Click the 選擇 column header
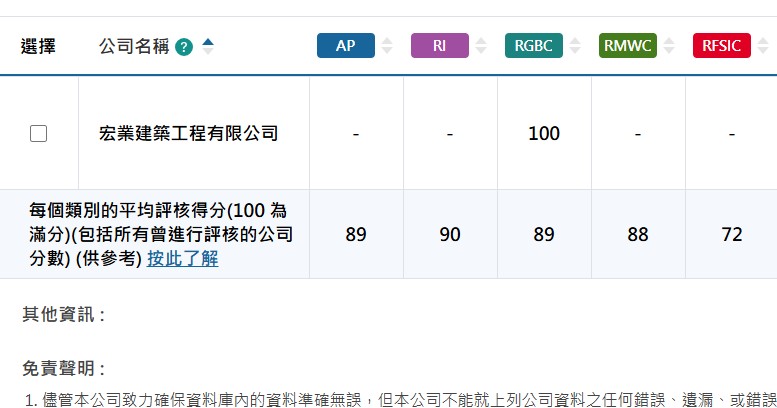777x408 pixels. coord(38,46)
